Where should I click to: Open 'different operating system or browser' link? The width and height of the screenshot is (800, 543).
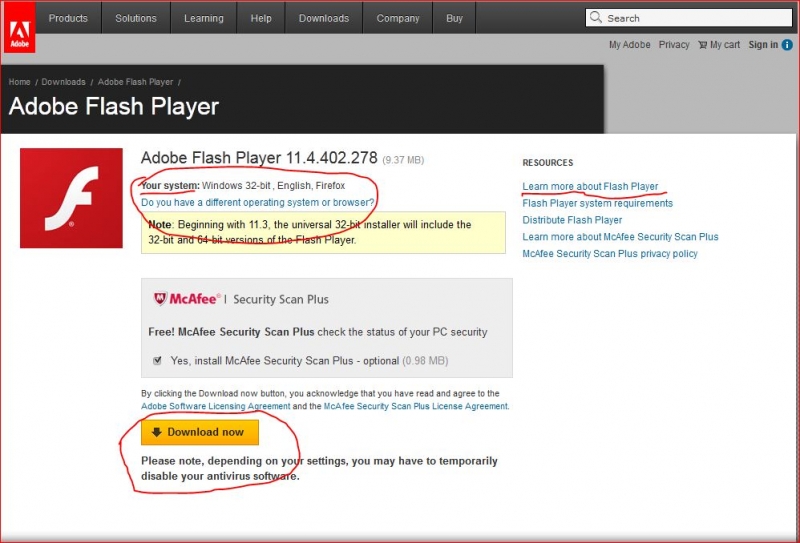pos(257,202)
